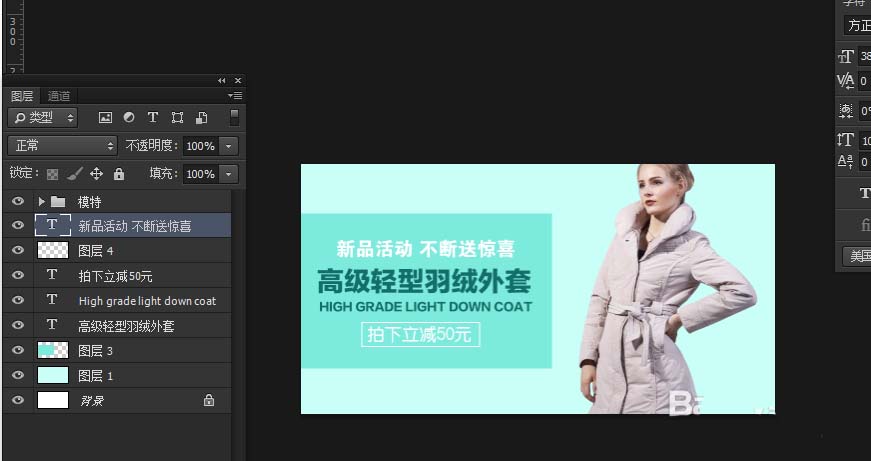Open the blend mode 正常 dropdown

62,146
